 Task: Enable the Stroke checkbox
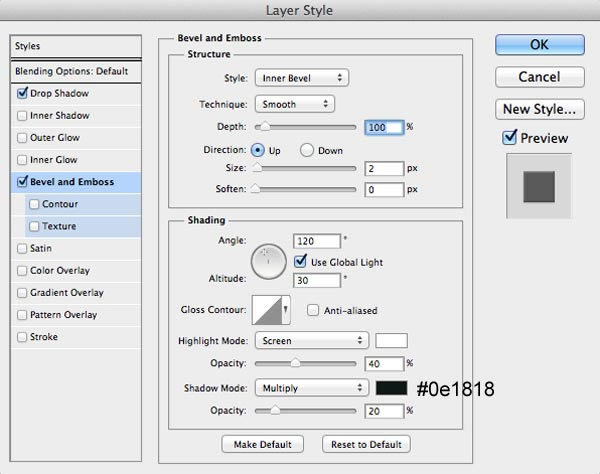click(22, 337)
